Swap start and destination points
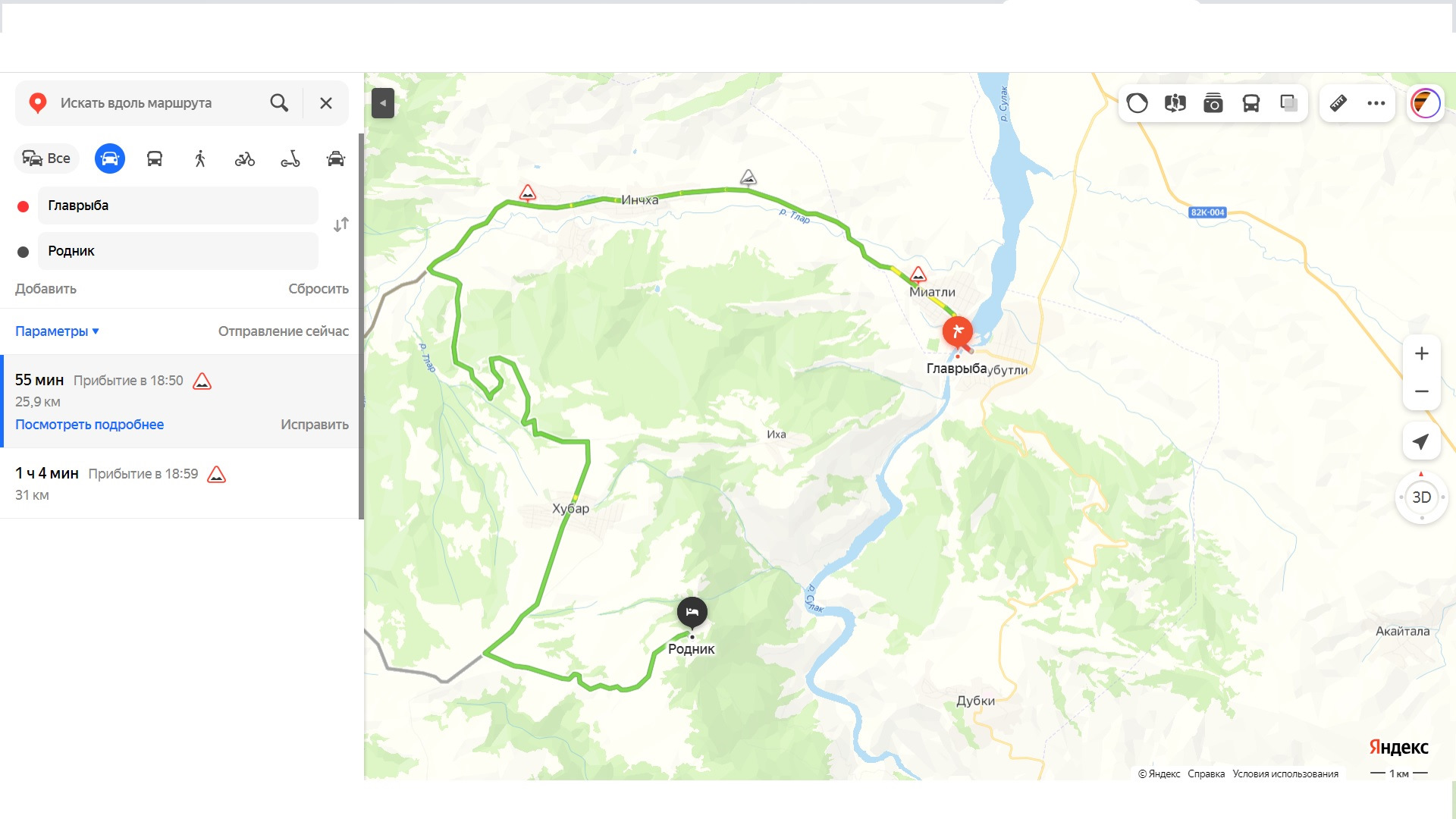The image size is (1456, 819). click(x=341, y=224)
